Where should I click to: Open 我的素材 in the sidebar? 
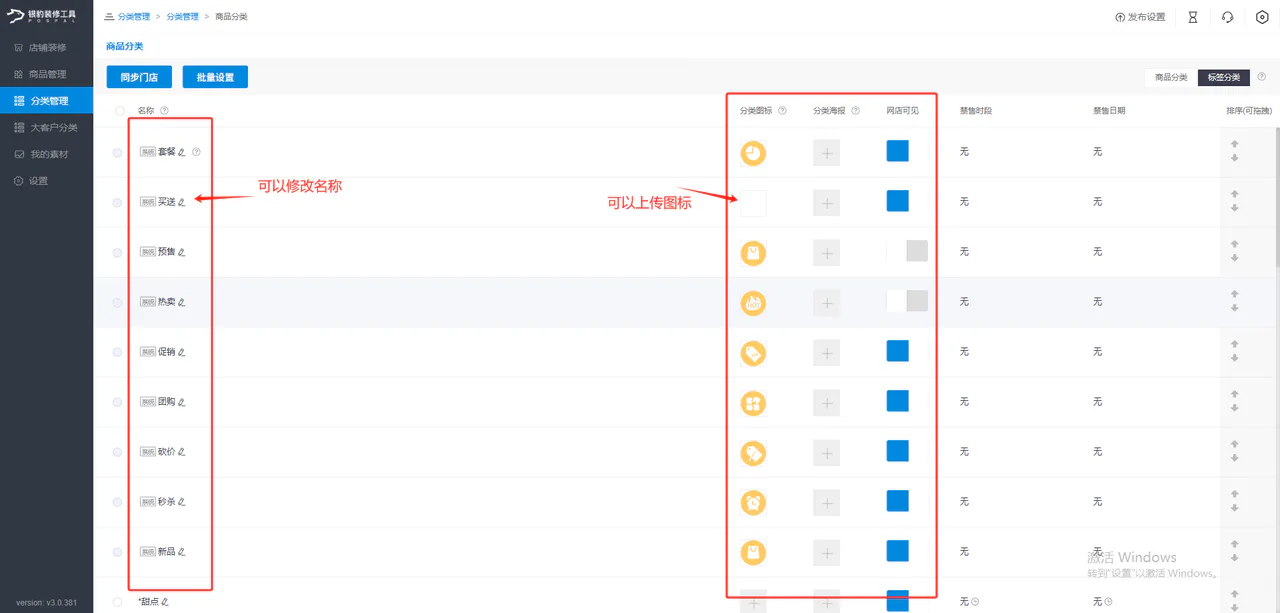46,154
